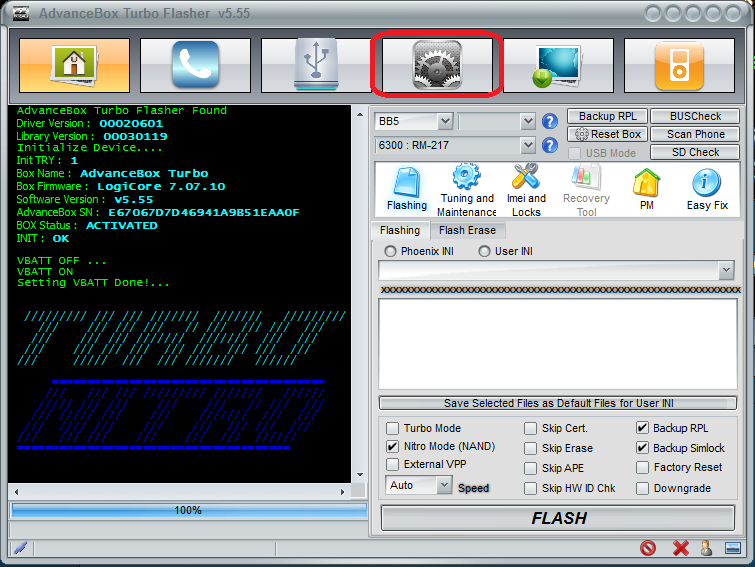This screenshot has height=567, width=755.
Task: Click the BUSCheck button
Action: pos(695,116)
